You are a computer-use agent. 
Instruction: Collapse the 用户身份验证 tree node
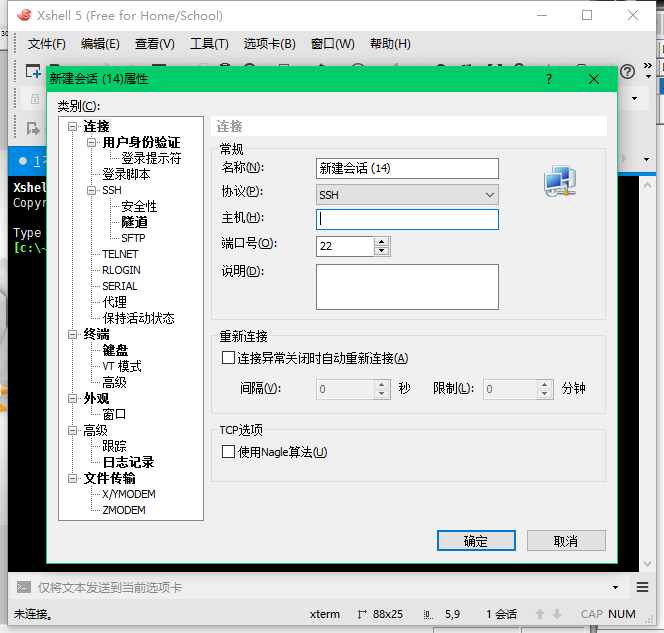tap(91, 142)
